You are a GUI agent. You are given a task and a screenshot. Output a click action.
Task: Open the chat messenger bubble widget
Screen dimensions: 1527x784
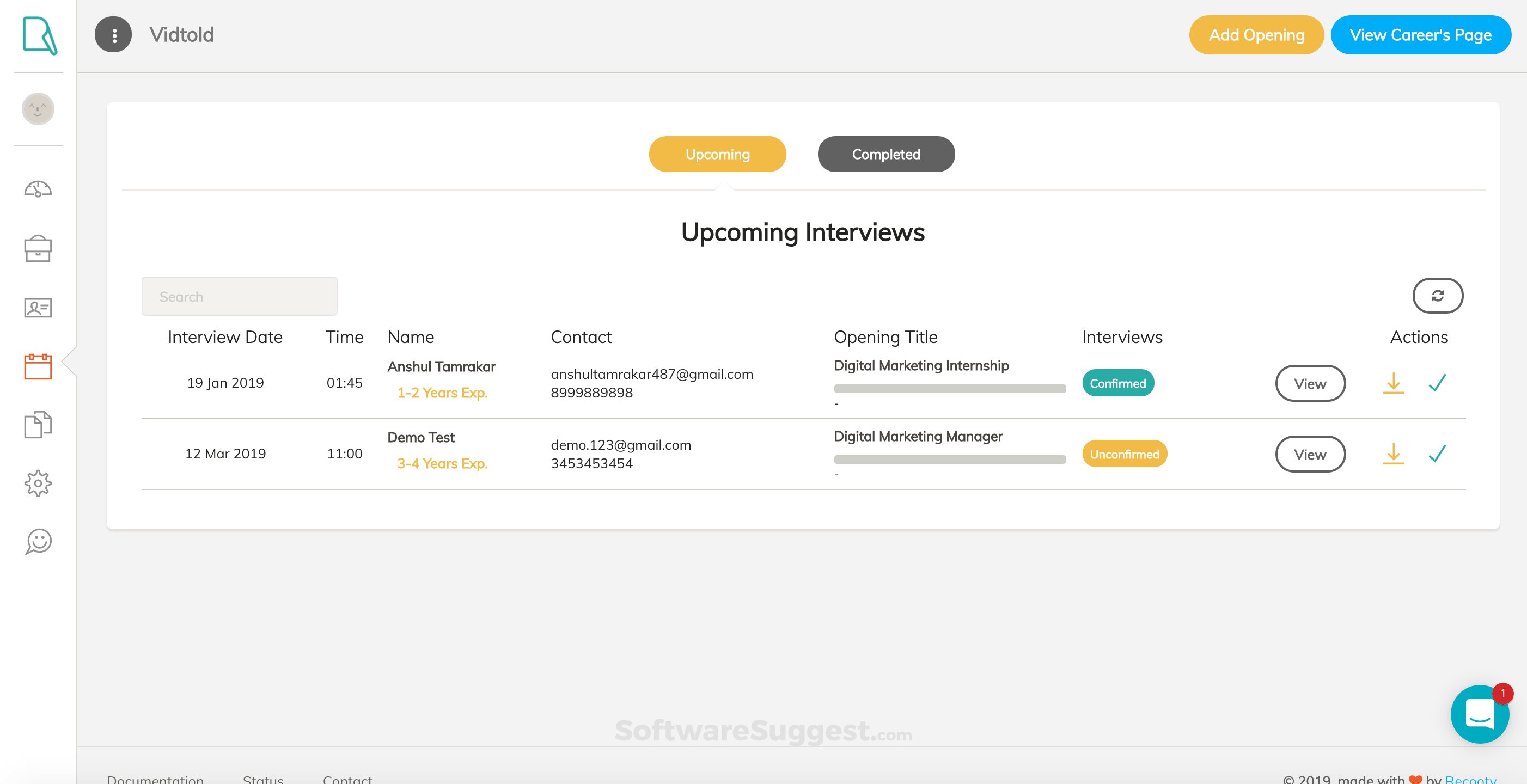click(x=1479, y=714)
